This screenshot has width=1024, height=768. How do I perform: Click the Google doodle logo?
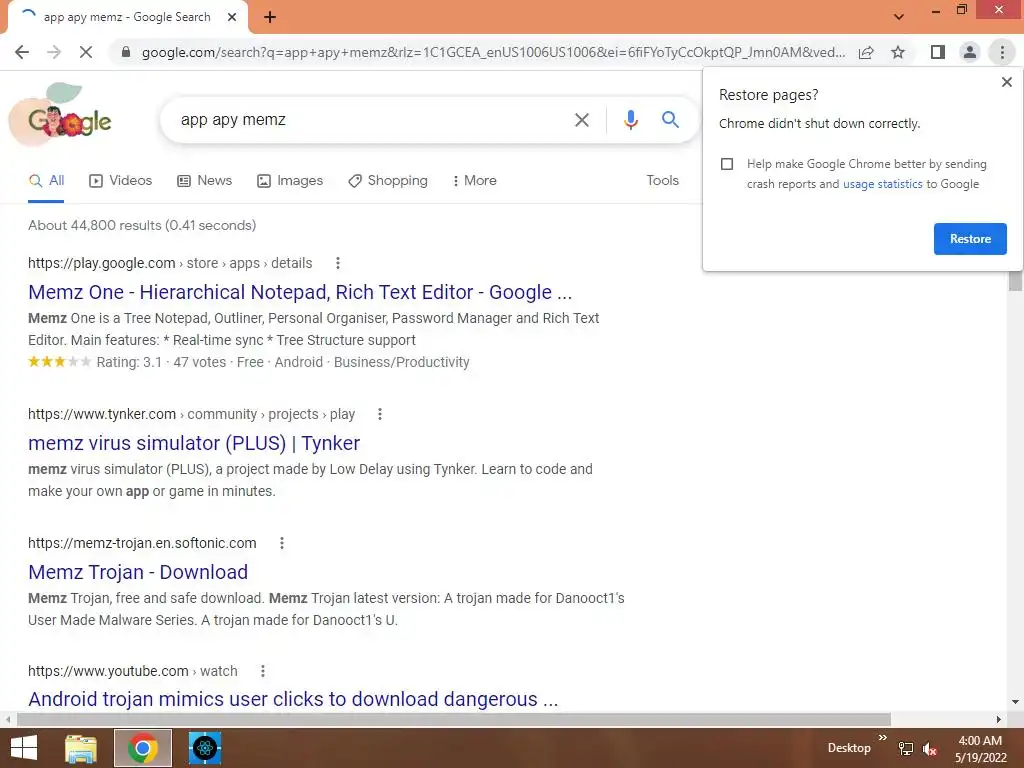point(61,115)
